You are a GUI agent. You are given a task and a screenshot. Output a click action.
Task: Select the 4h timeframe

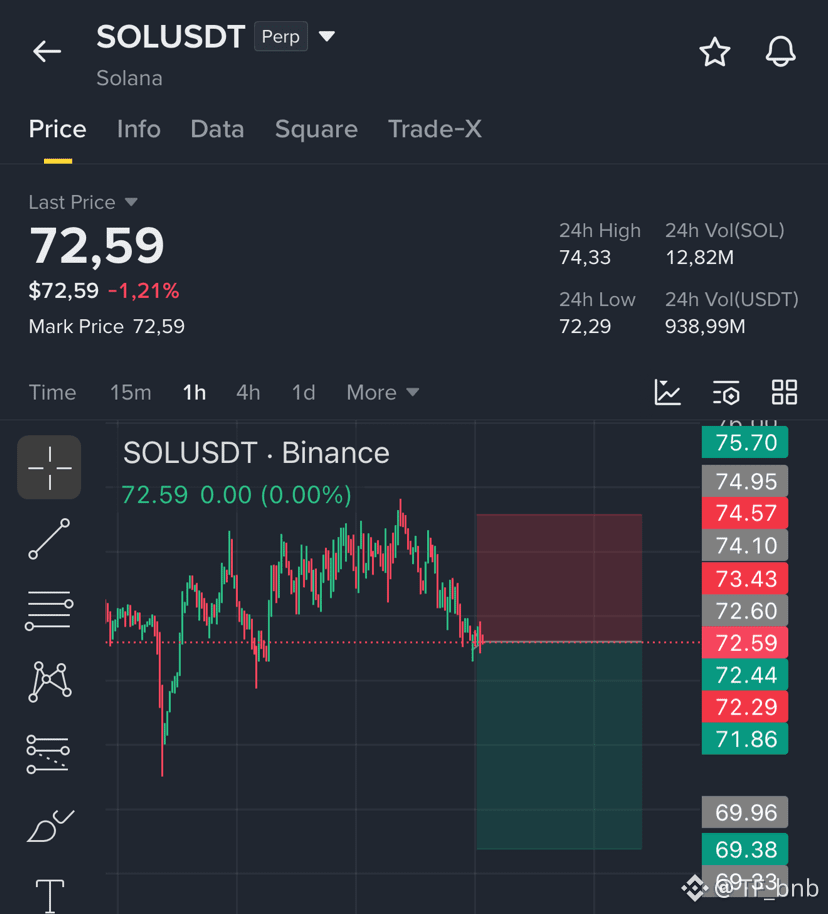tap(248, 392)
